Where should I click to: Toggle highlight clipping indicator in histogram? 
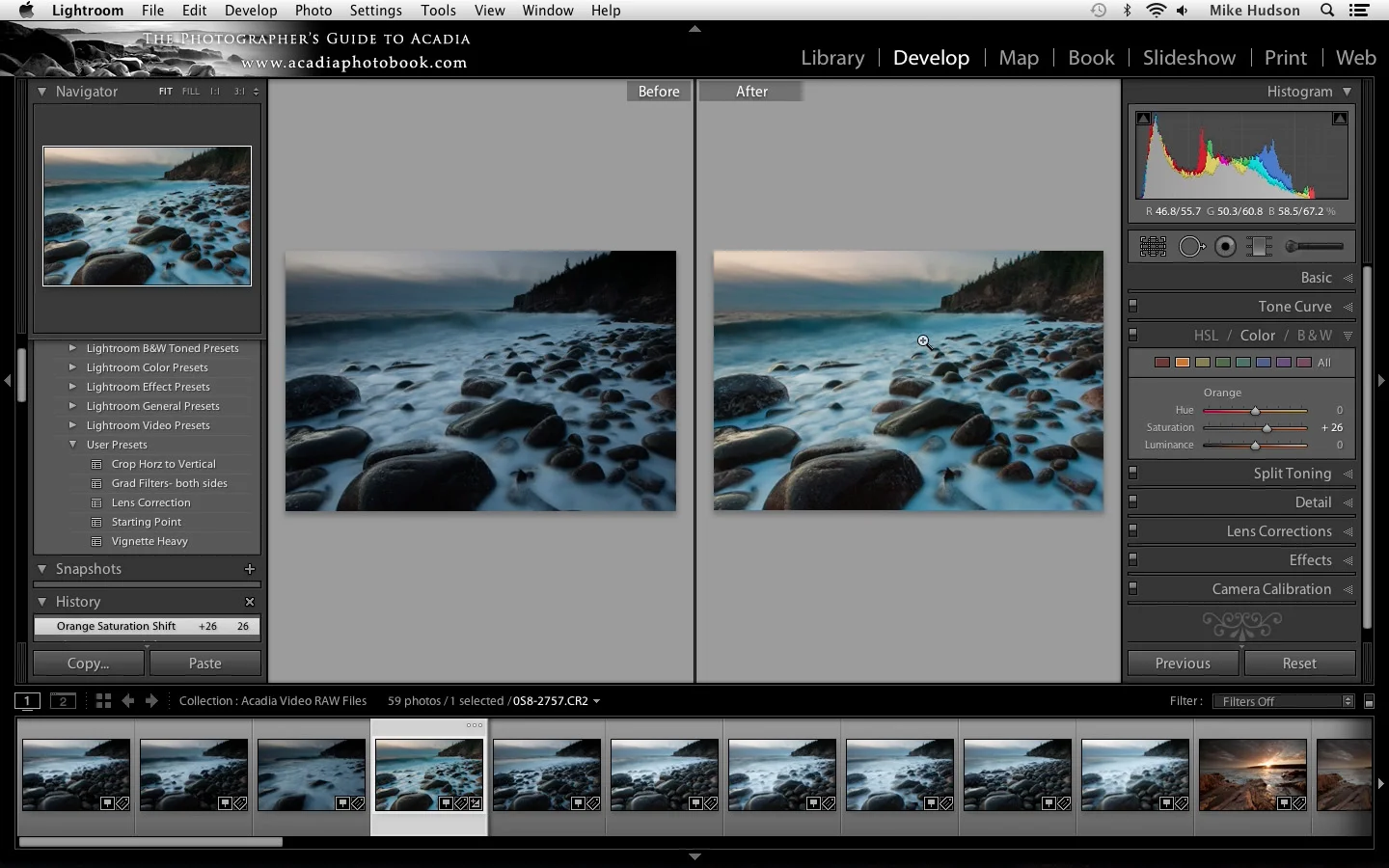click(x=1340, y=119)
